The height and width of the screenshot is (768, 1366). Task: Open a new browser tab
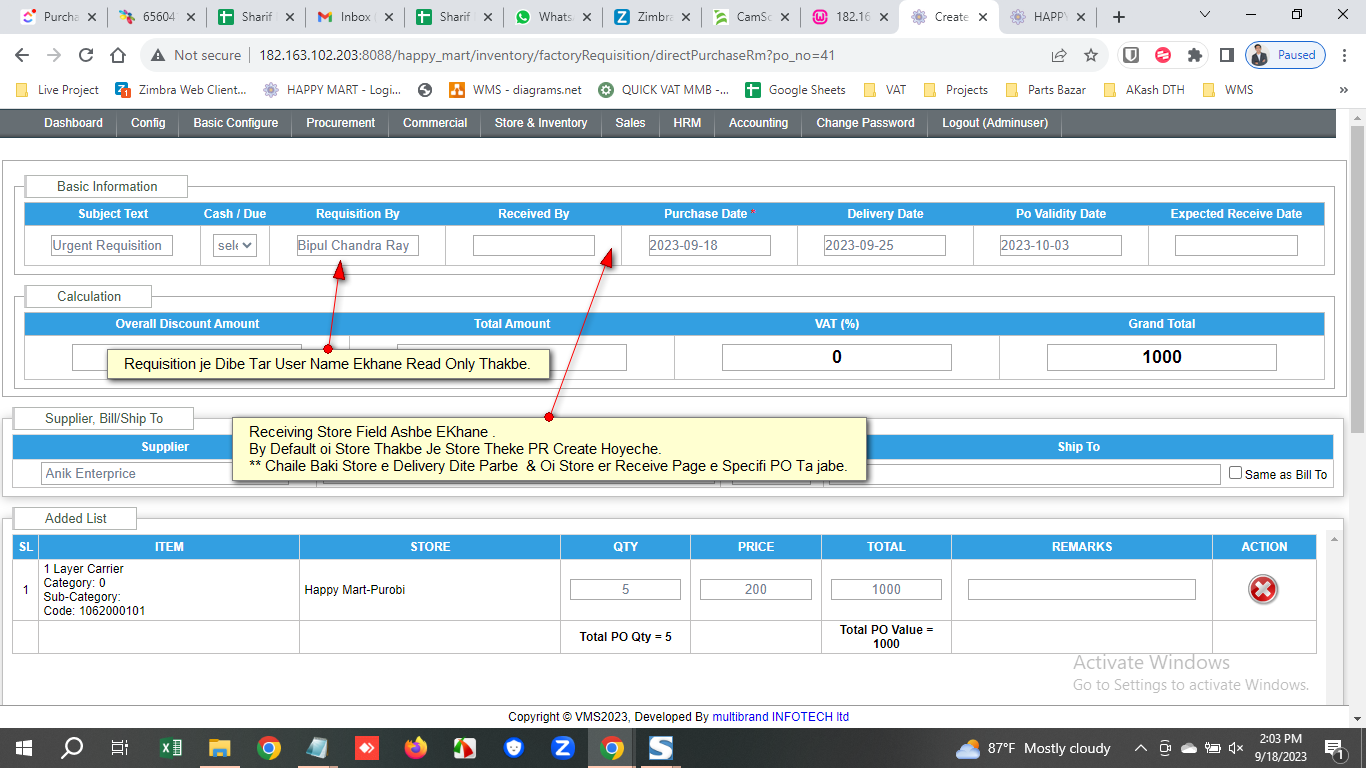1119,17
